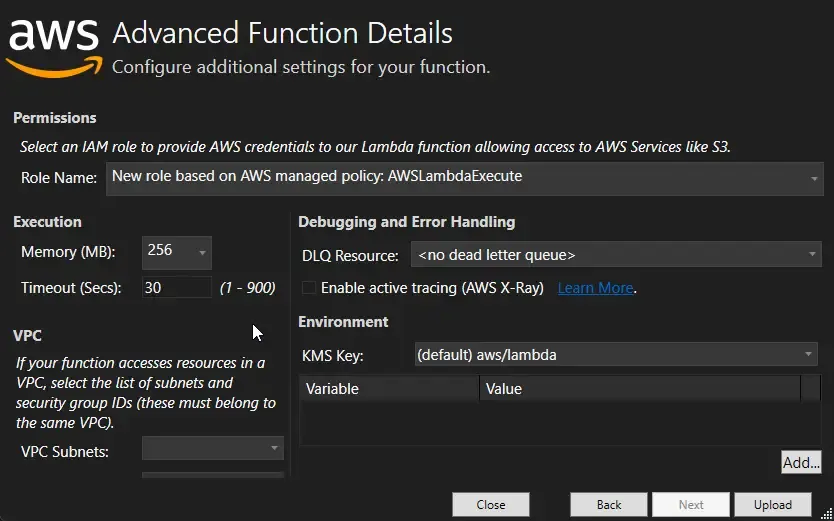The width and height of the screenshot is (834, 521).
Task: Click the 'DLQ Resource:' label
Action: click(350, 256)
